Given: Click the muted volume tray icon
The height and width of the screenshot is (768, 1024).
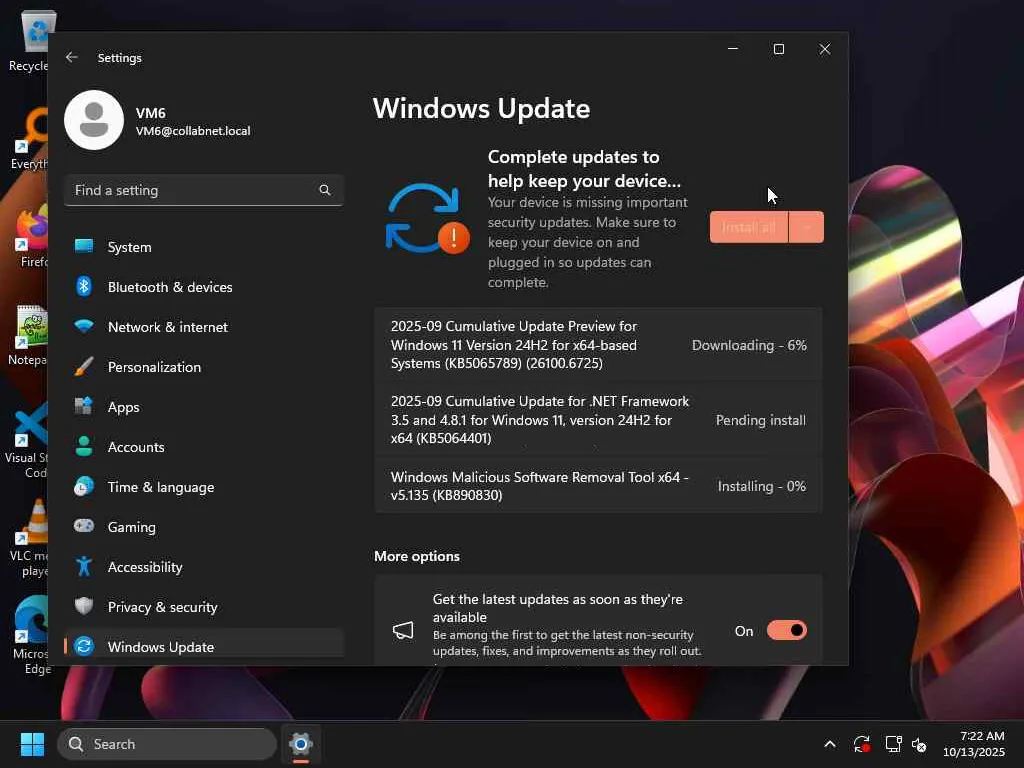Looking at the screenshot, I should click(919, 744).
